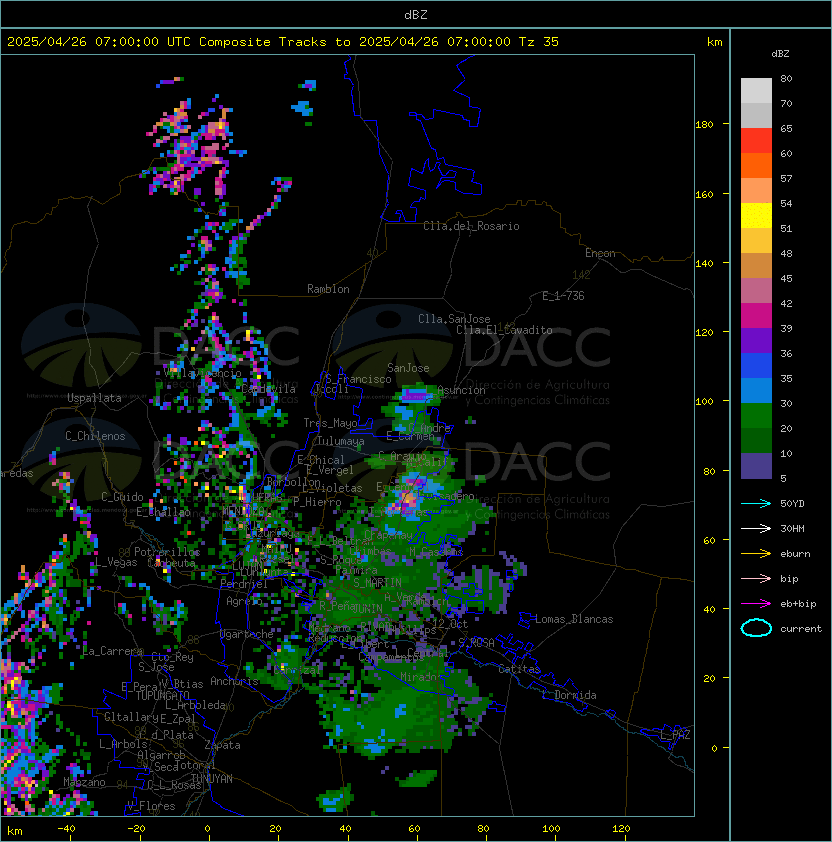Select the V_Flores map label

coord(151,806)
